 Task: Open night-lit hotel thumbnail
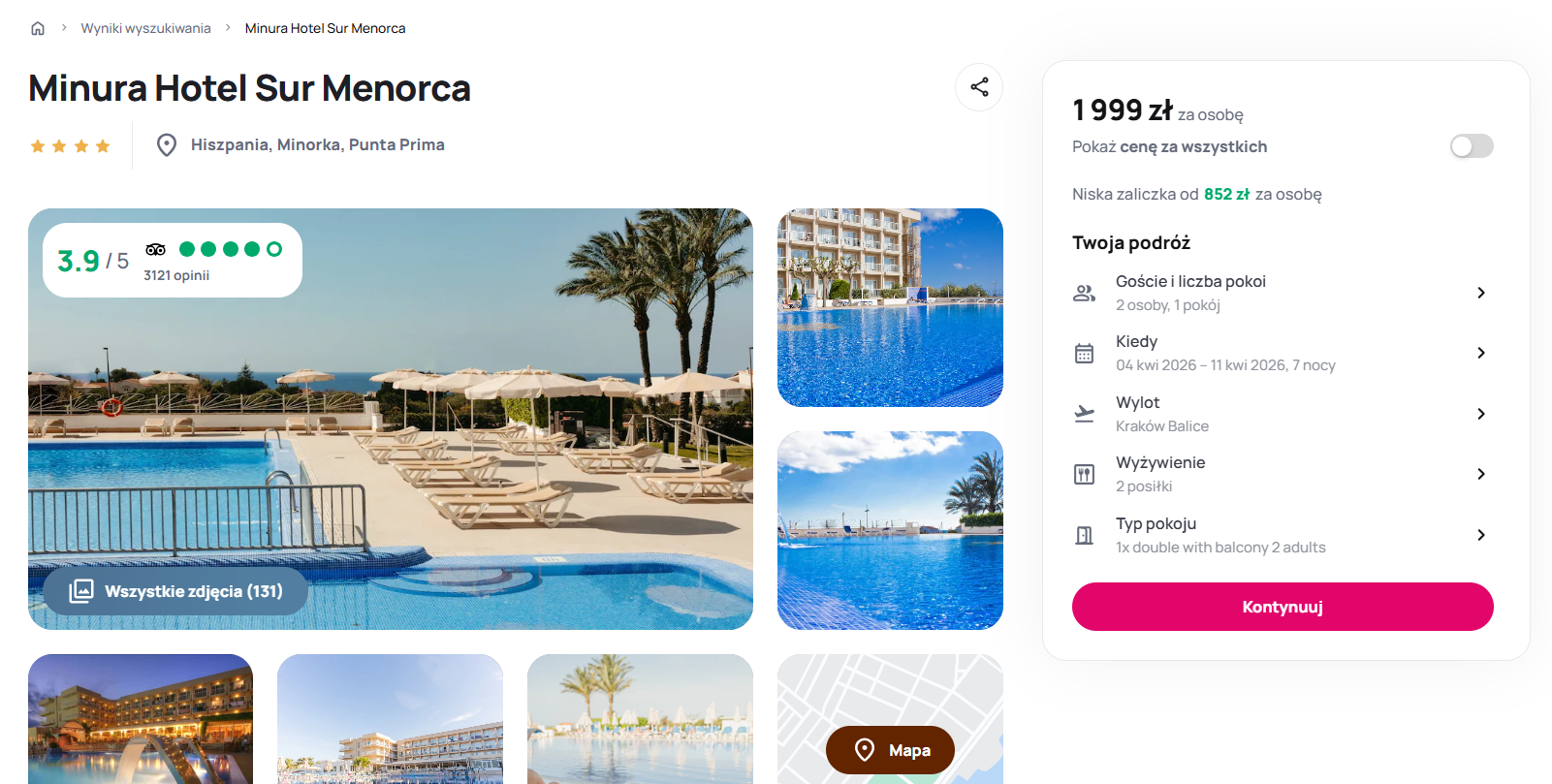[141, 719]
